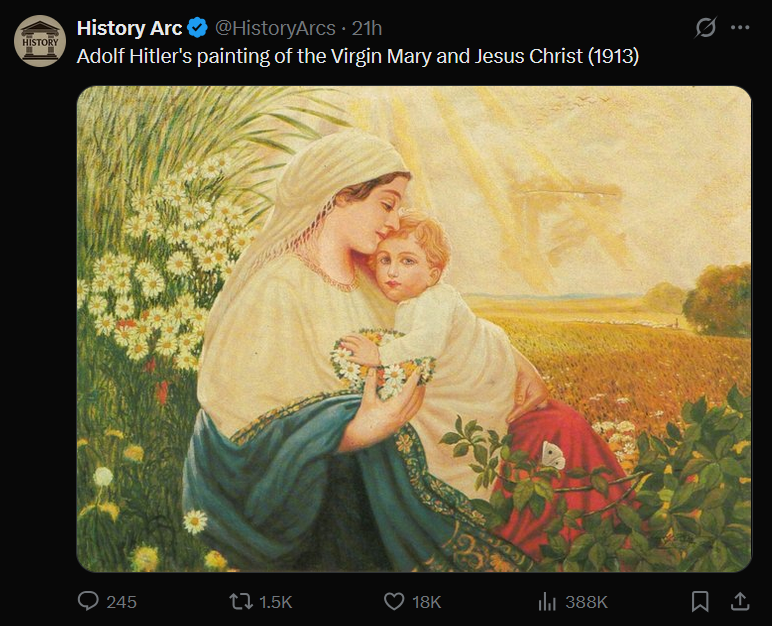Image resolution: width=772 pixels, height=626 pixels.
Task: Share the post via share icon
Action: [740, 601]
